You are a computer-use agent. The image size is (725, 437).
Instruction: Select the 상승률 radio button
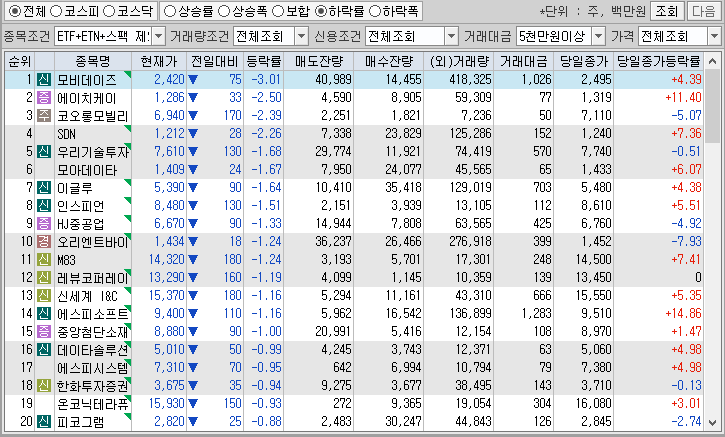point(170,11)
